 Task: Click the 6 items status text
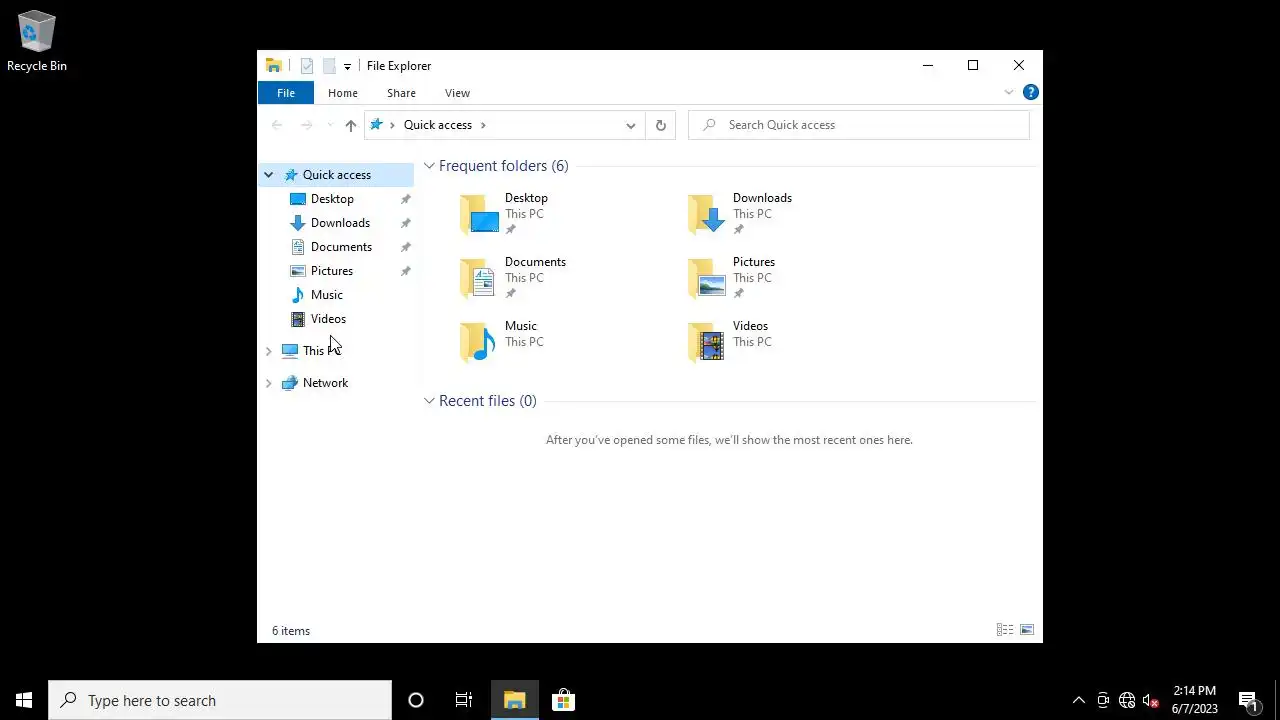291,631
